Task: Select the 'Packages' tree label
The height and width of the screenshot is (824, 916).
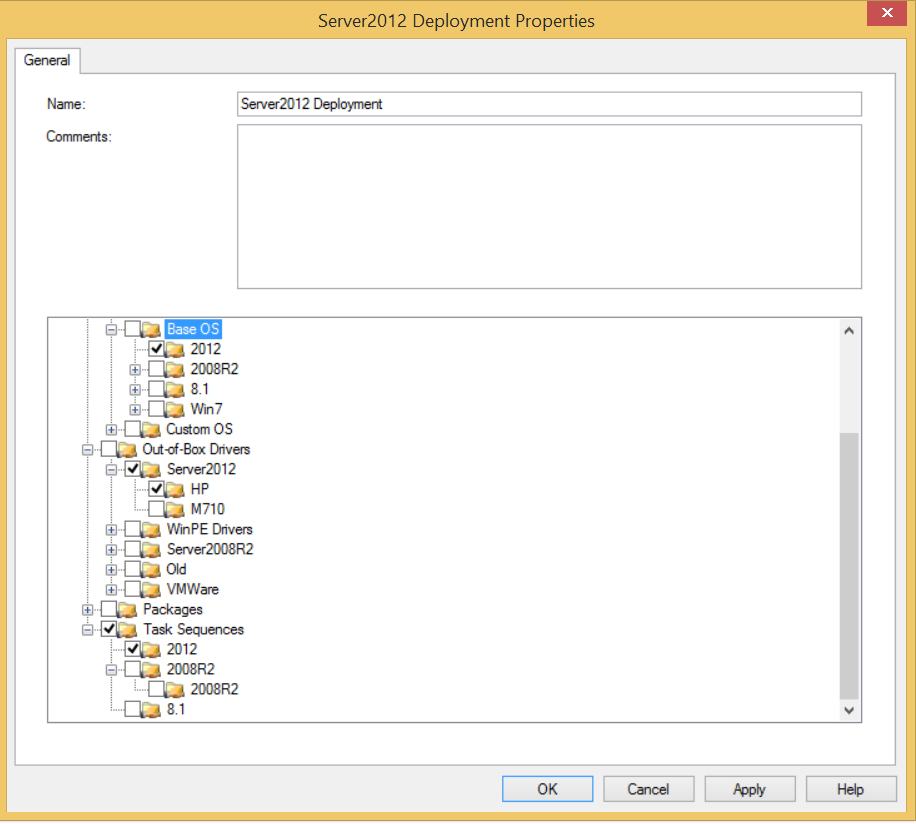Action: tap(173, 609)
